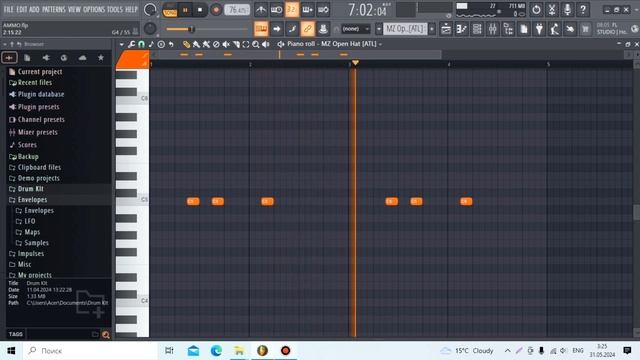
Task: Open the TOOLS menu
Action: coord(115,9)
